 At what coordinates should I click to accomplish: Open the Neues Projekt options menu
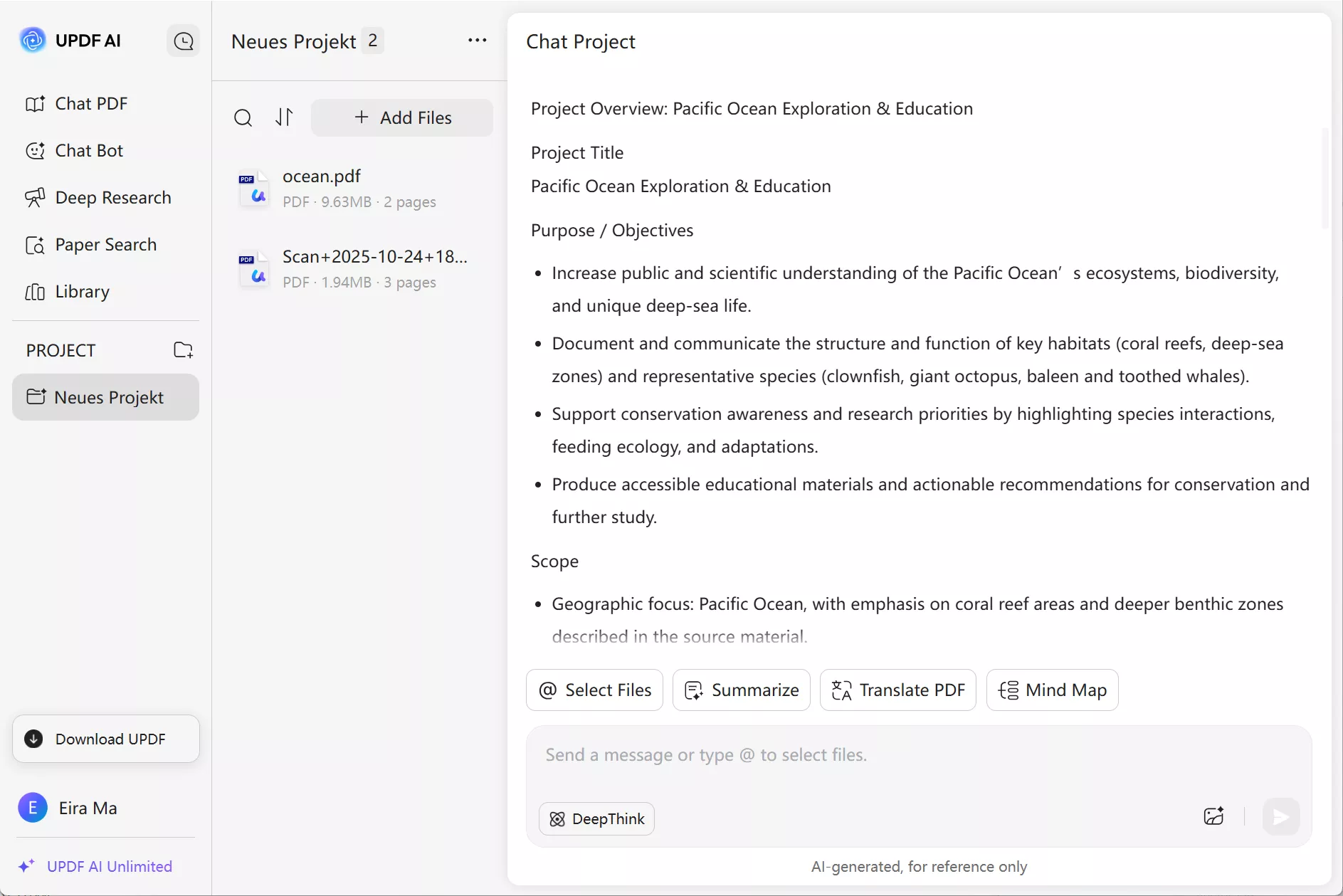click(478, 41)
